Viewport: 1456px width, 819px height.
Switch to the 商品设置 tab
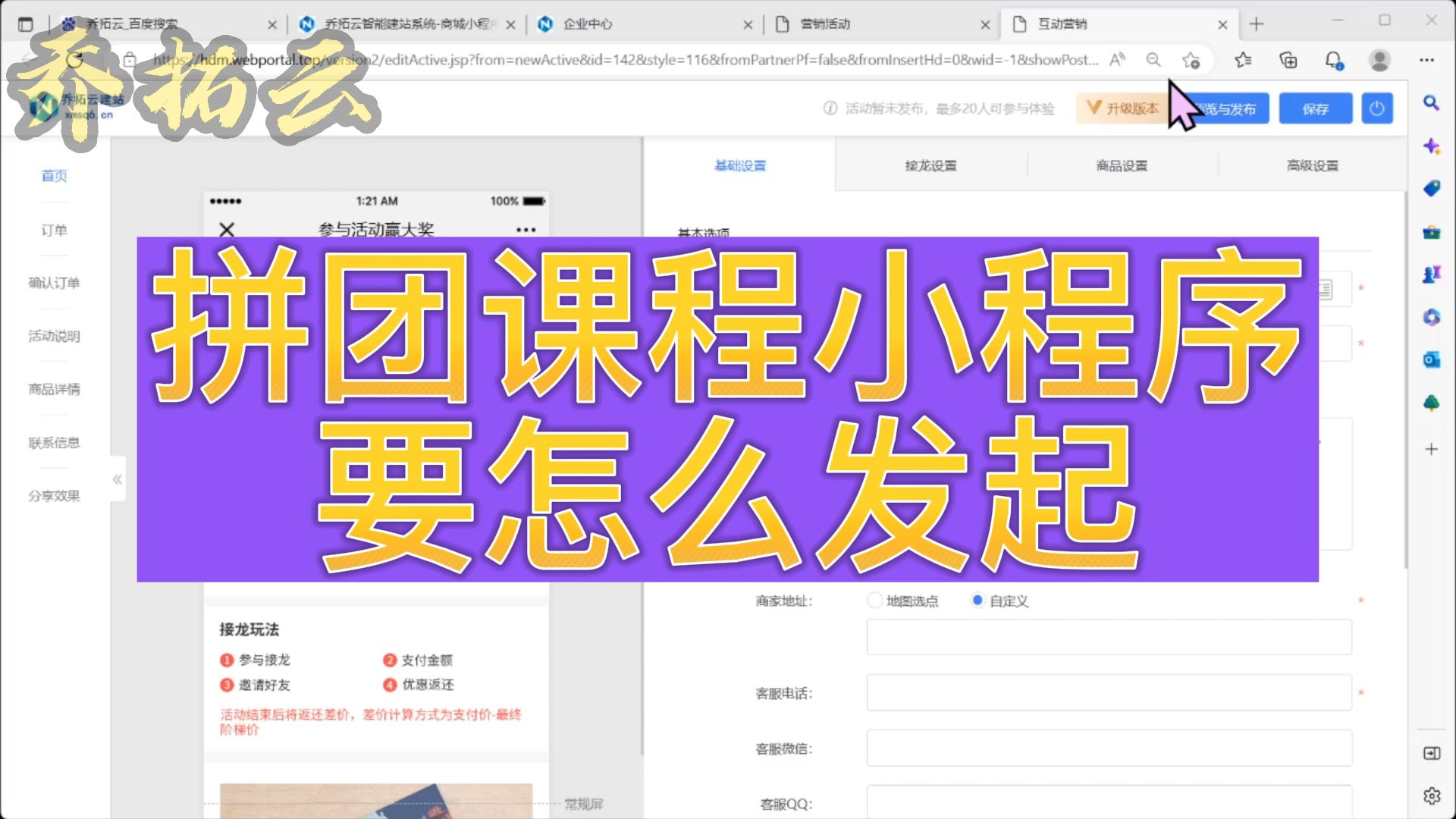(x=1121, y=165)
